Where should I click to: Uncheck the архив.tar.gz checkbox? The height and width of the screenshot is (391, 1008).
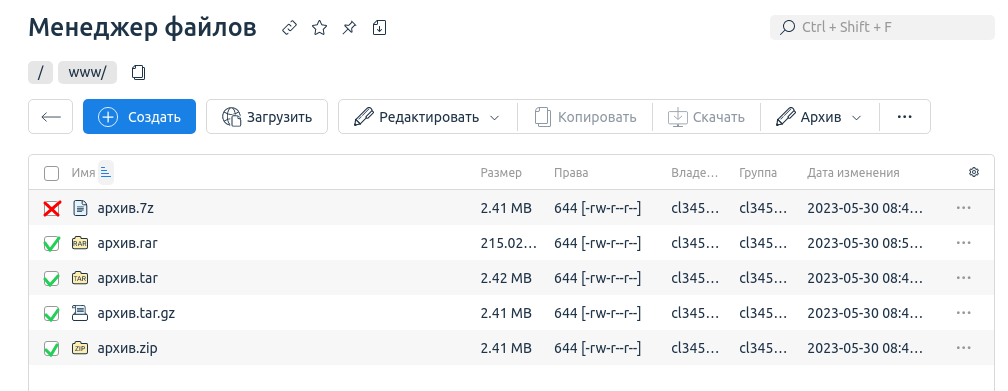pyautogui.click(x=51, y=314)
